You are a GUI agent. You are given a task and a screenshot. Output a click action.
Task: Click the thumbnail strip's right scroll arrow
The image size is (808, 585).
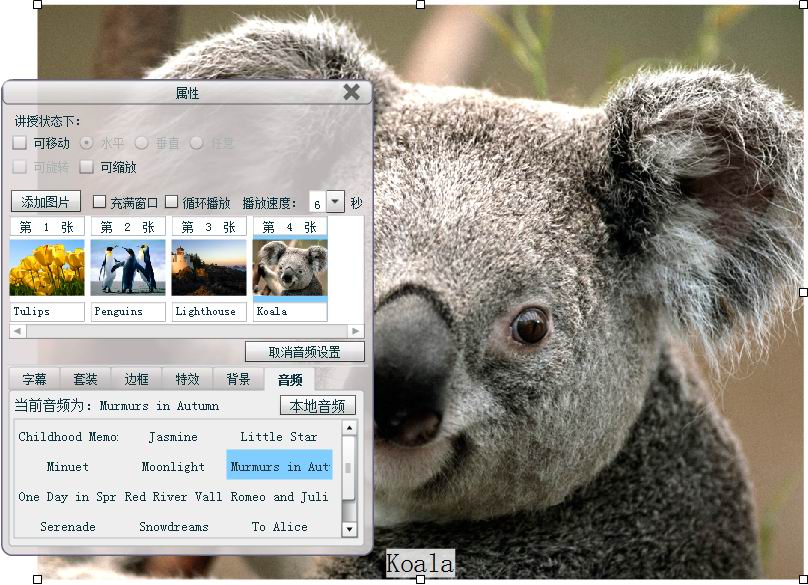click(357, 331)
